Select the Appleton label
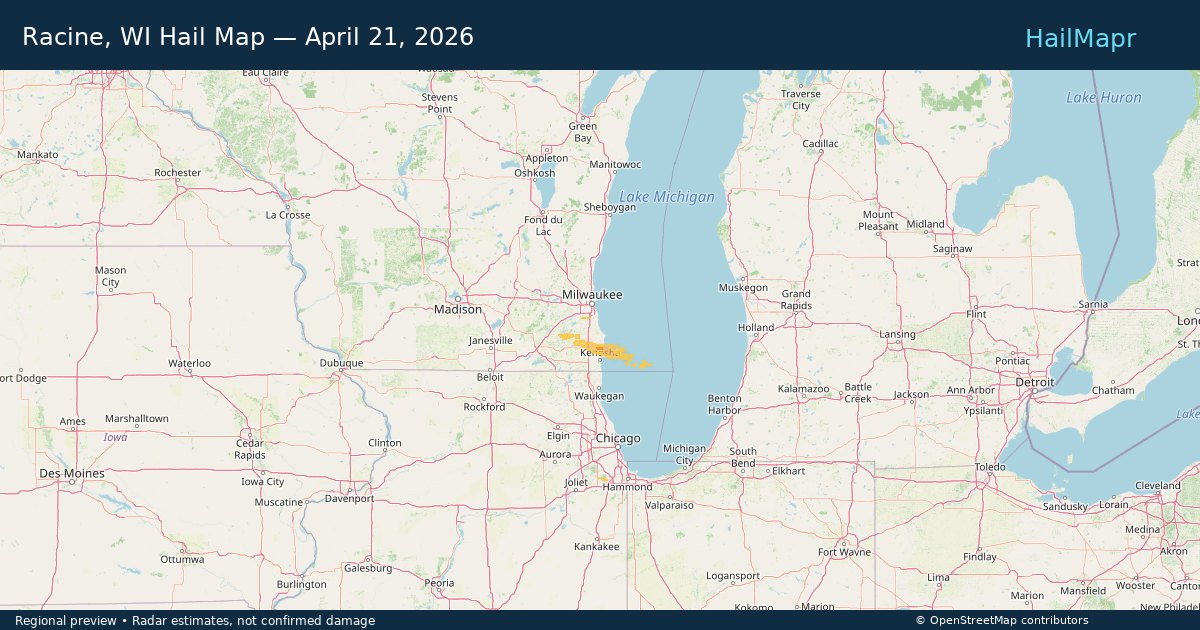 click(547, 159)
